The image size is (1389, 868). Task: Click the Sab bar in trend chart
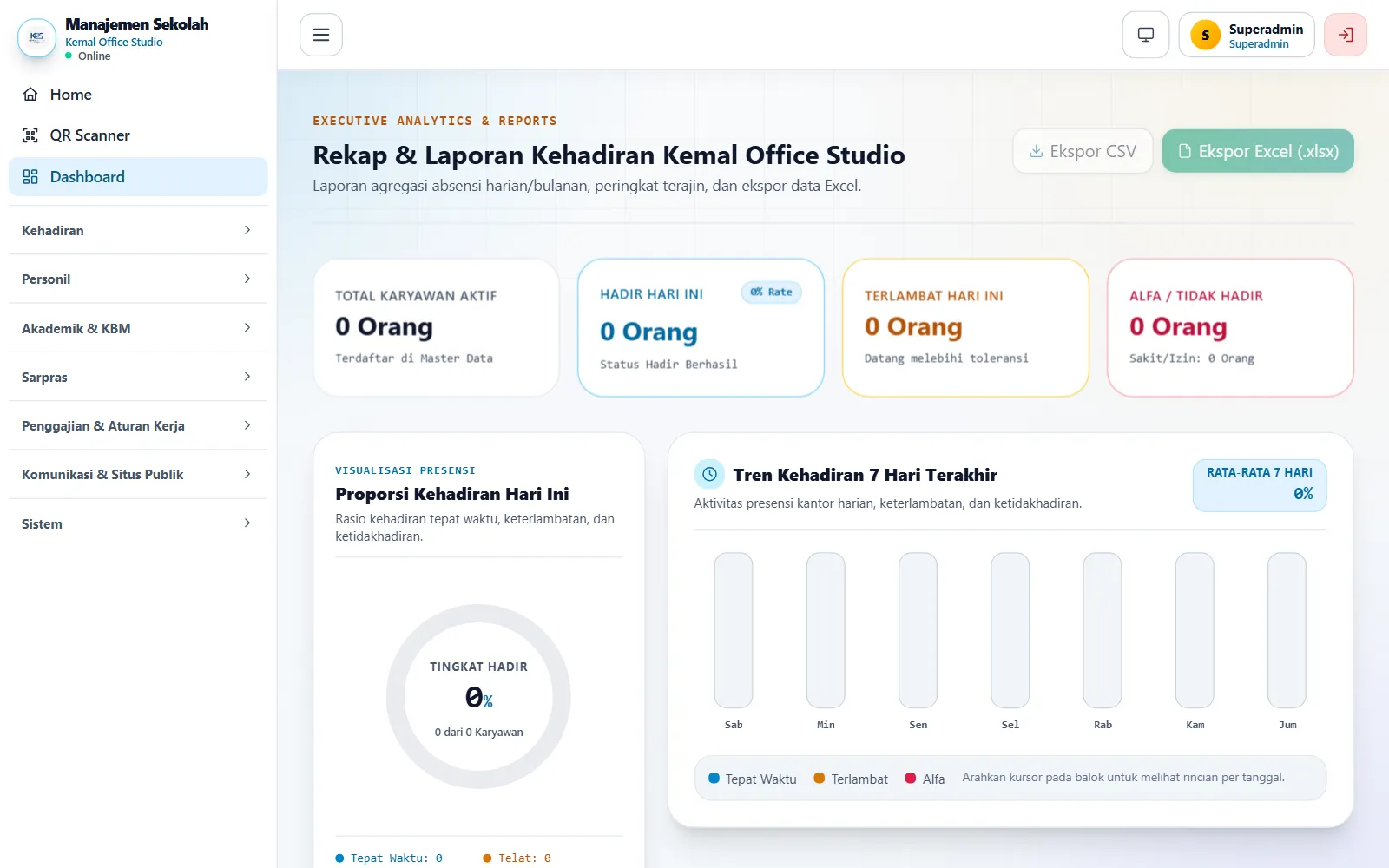pyautogui.click(x=734, y=630)
